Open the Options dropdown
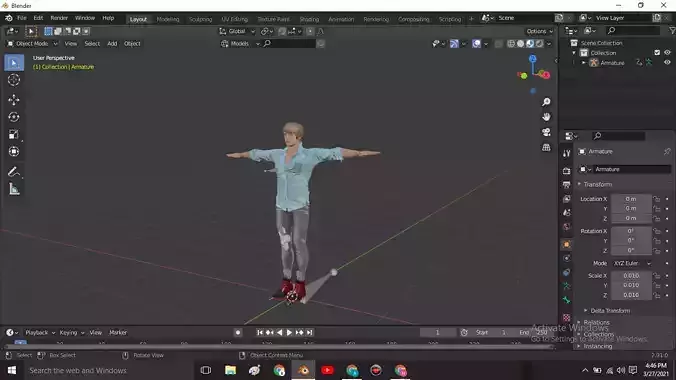The height and width of the screenshot is (380, 676). pos(539,31)
